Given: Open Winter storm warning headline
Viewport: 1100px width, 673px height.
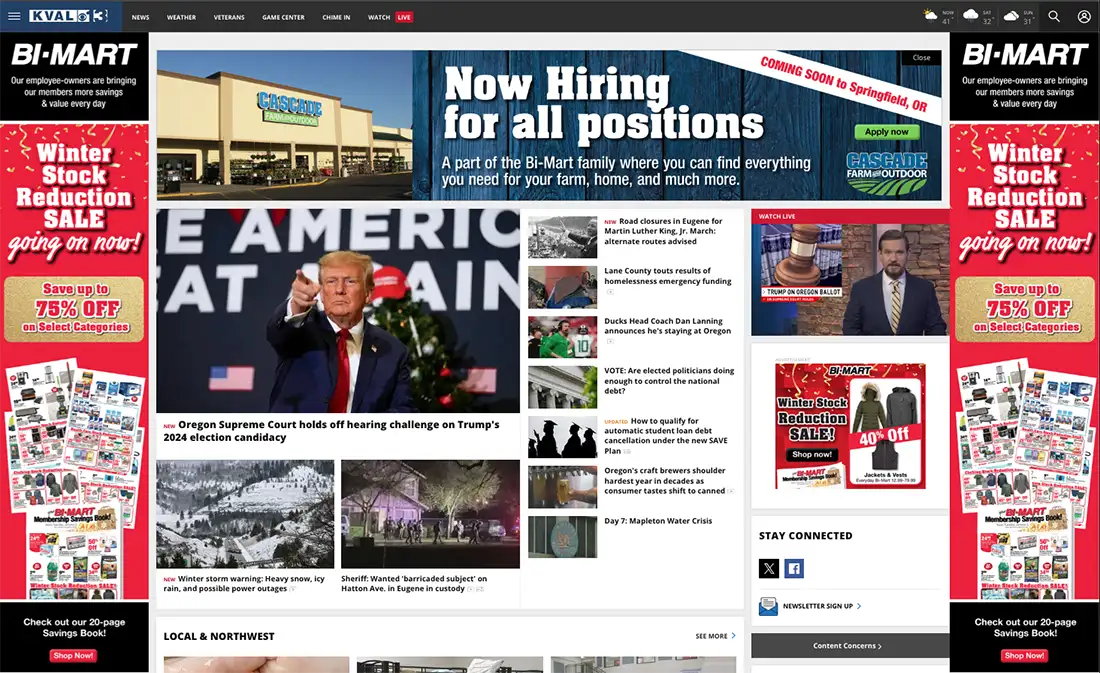Looking at the screenshot, I should pos(244,584).
